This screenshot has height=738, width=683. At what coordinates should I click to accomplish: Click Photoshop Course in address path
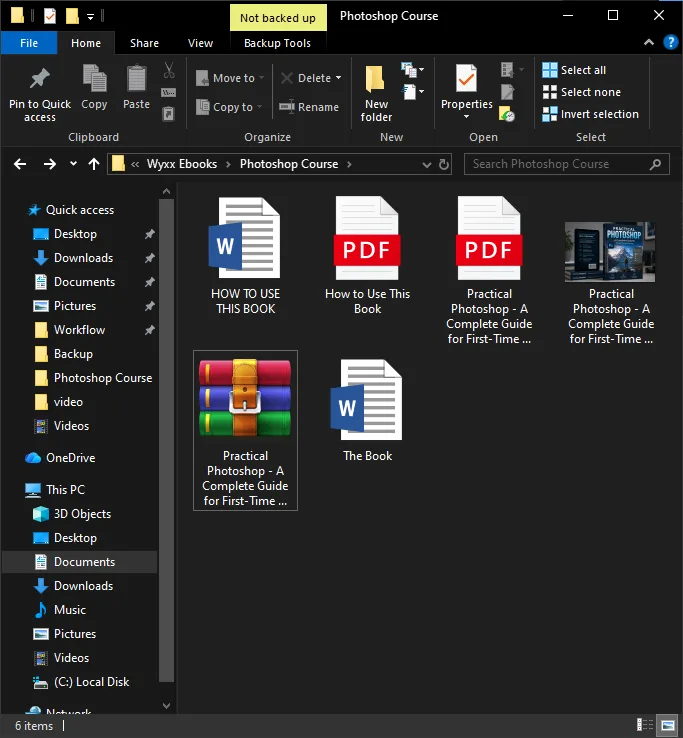coord(289,164)
